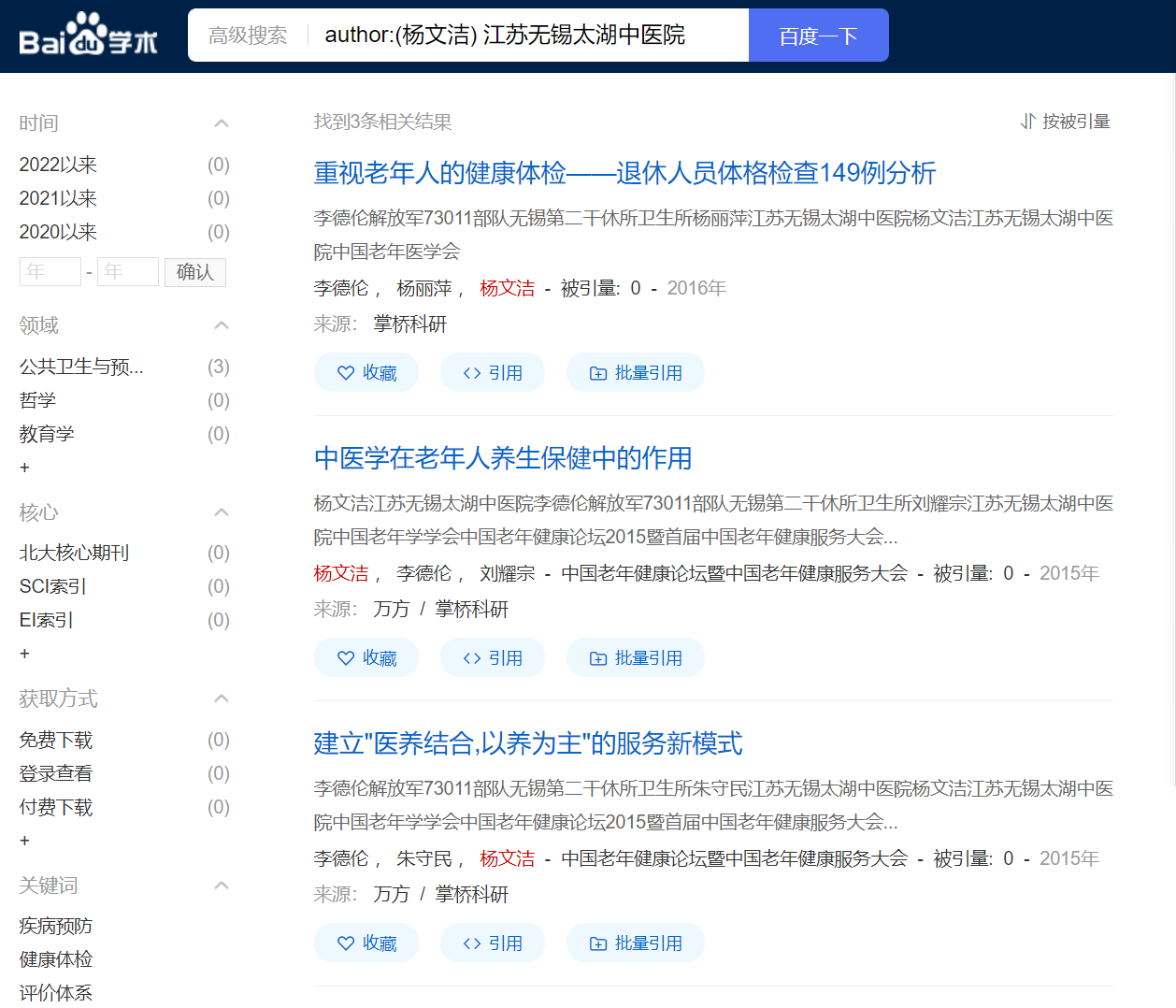The width and height of the screenshot is (1176, 1008).
Task: Select keyword 评价体系
Action: (x=56, y=993)
